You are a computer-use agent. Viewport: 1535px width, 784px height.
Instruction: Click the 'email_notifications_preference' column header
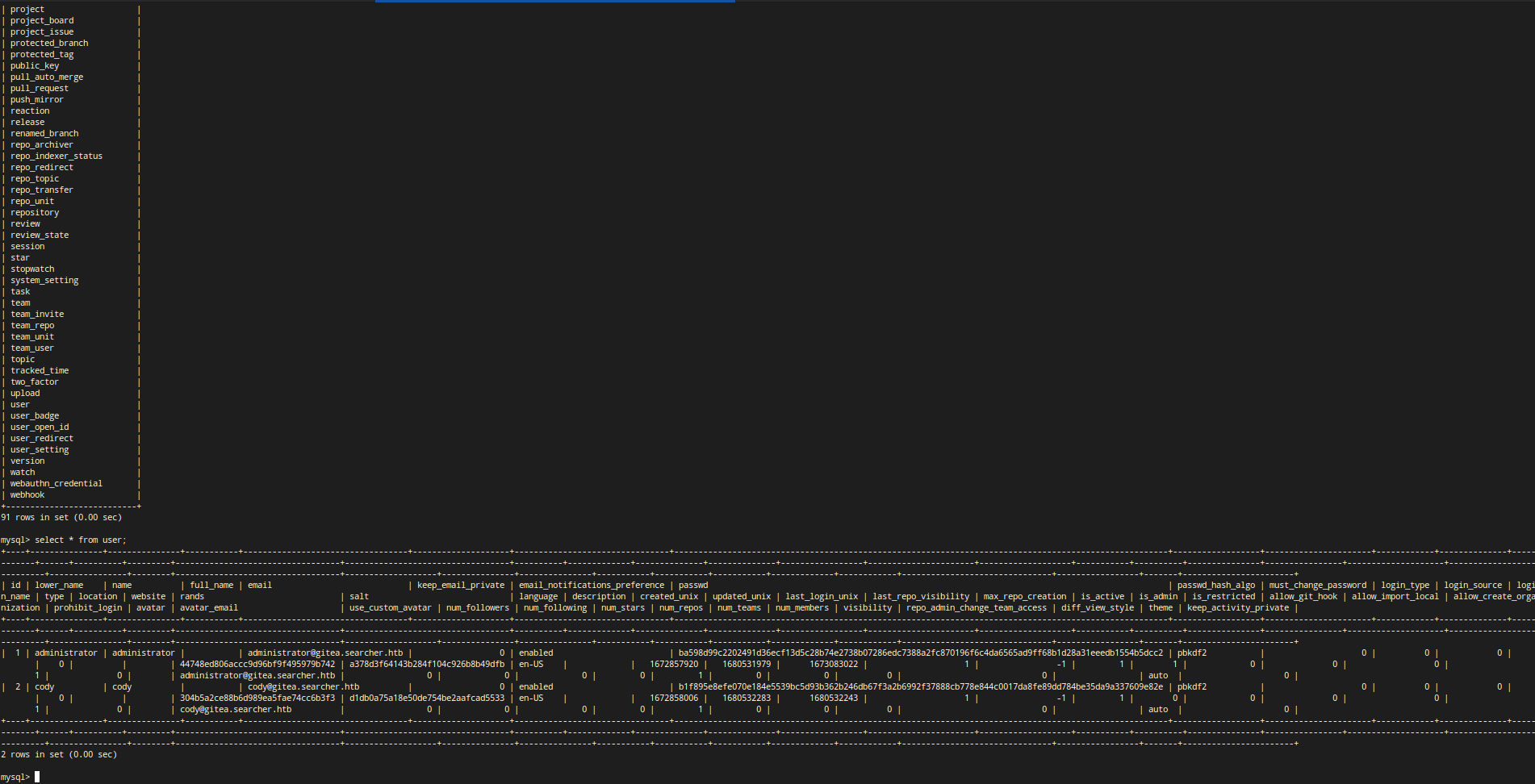(x=591, y=585)
